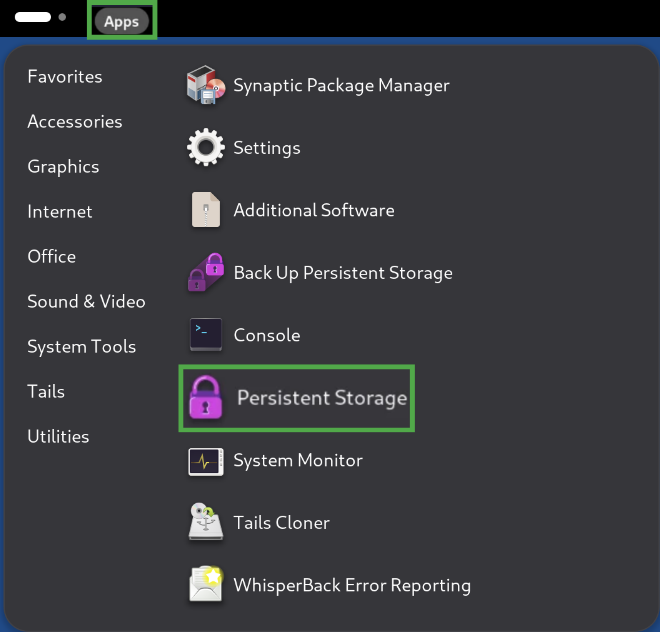660x632 pixels.
Task: Launch Tails Cloner by its label
Action: tap(282, 523)
